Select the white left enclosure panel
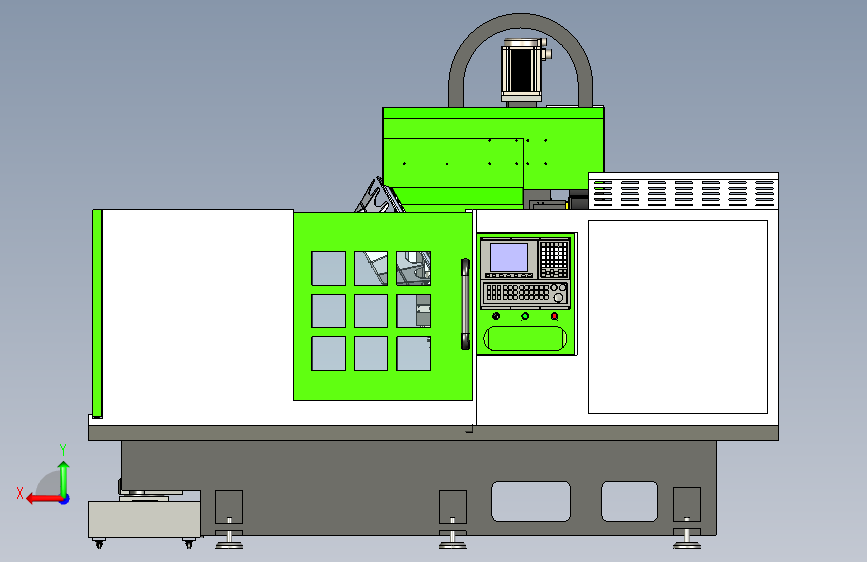 pyautogui.click(x=197, y=317)
